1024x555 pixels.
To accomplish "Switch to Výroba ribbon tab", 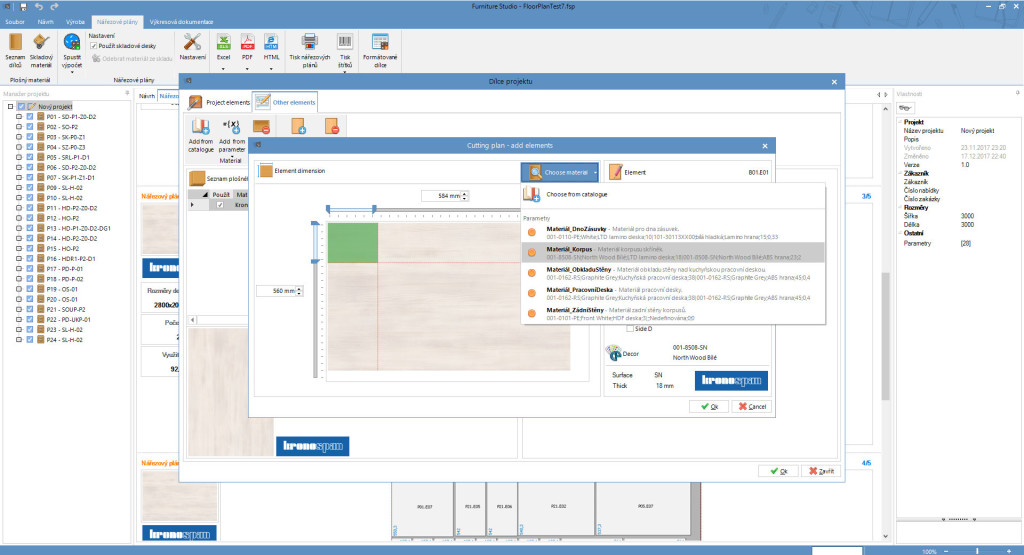I will [75, 22].
